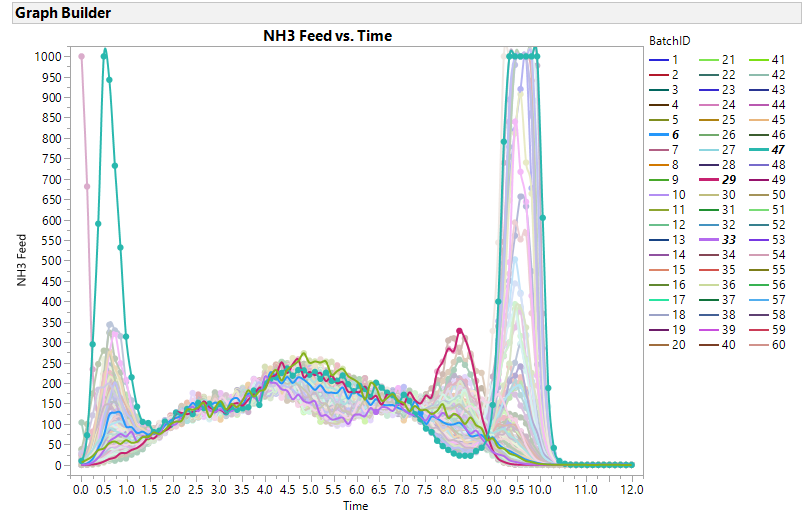
Task: Select BatchID 8 in the legend
Action: pyautogui.click(x=664, y=165)
